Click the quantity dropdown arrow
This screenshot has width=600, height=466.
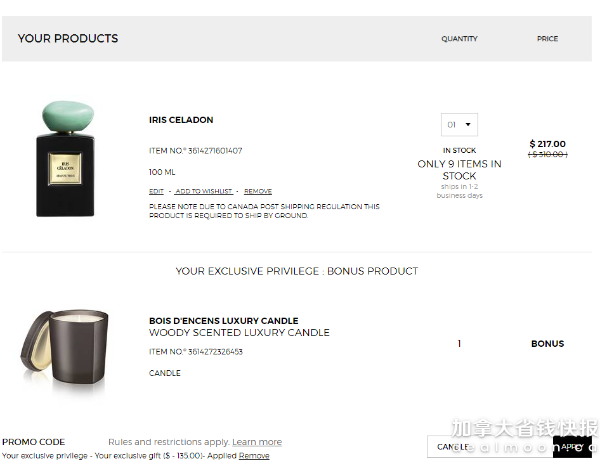click(x=468, y=124)
